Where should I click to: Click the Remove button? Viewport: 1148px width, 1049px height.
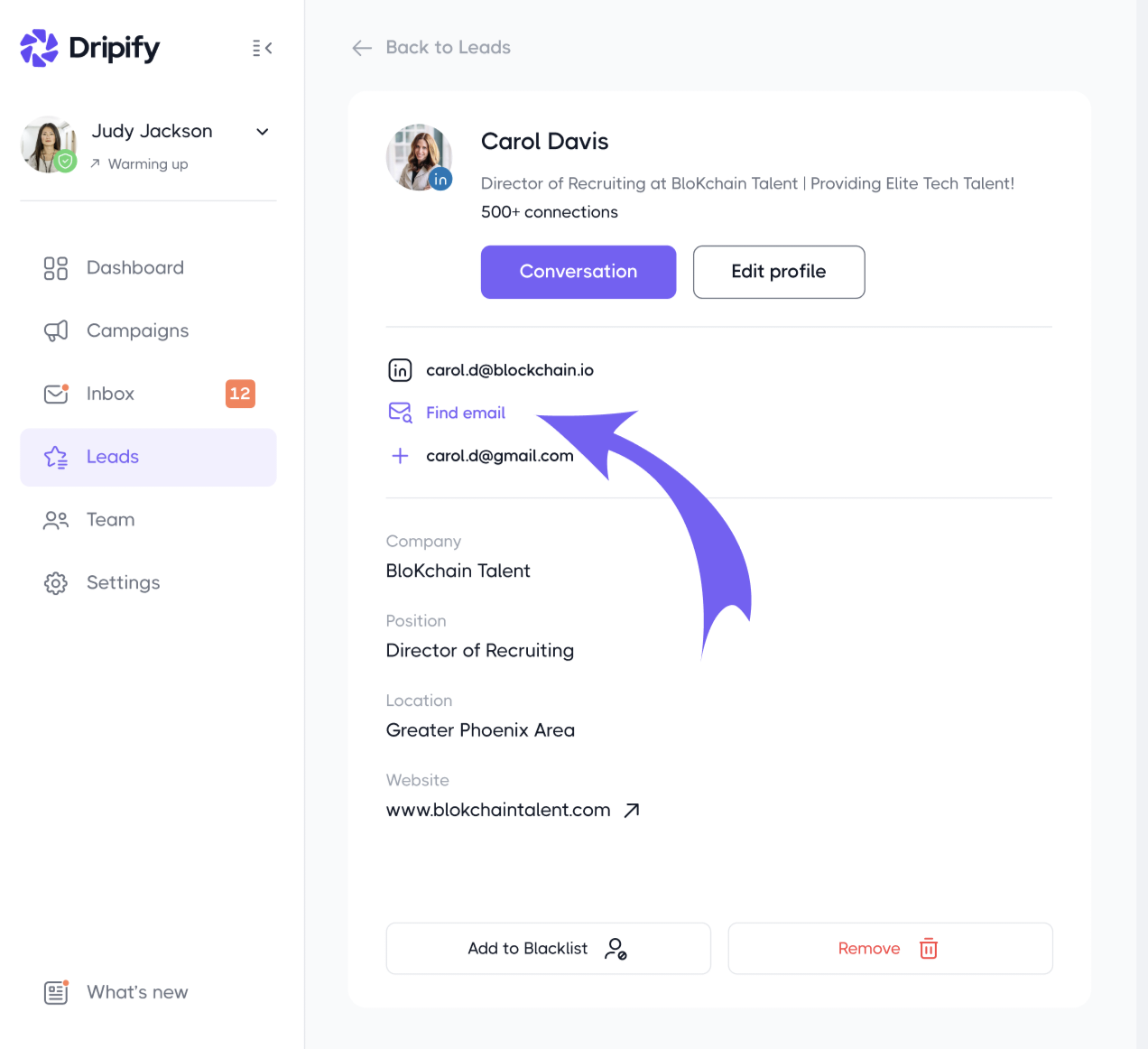pyautogui.click(x=890, y=949)
